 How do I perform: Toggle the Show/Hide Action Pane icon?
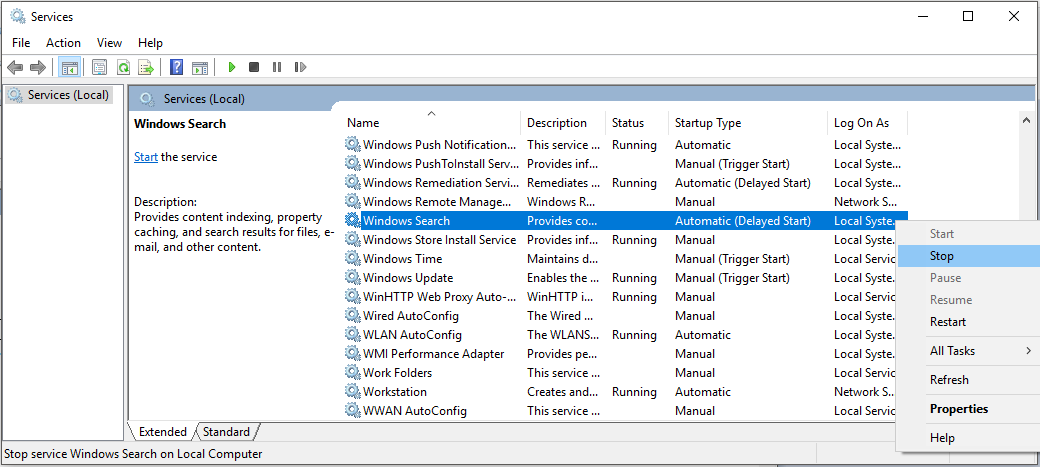[x=200, y=67]
